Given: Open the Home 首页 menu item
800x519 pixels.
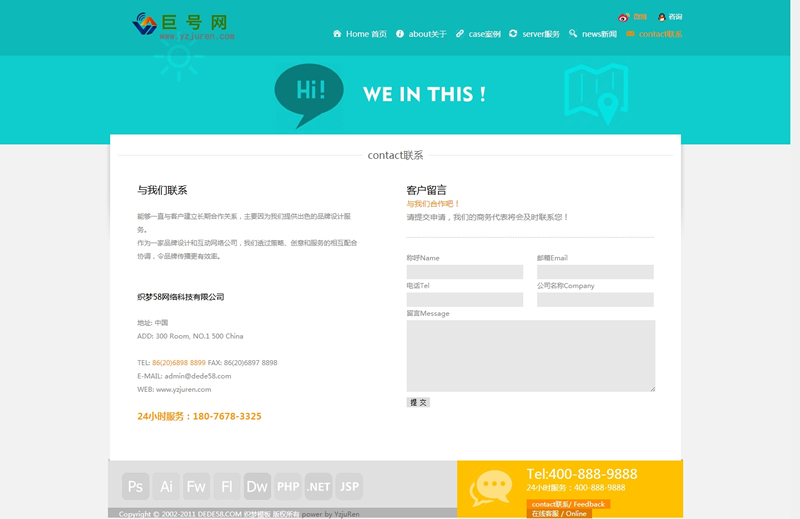Looking at the screenshot, I should tap(360, 34).
